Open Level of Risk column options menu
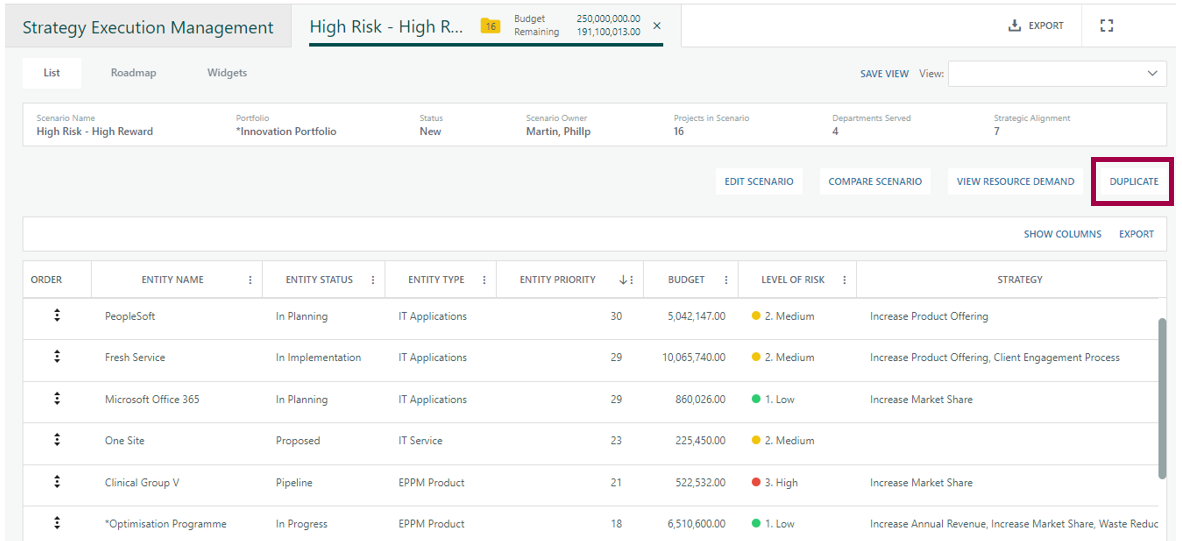Viewport: 1182px width, 541px height. tap(844, 280)
